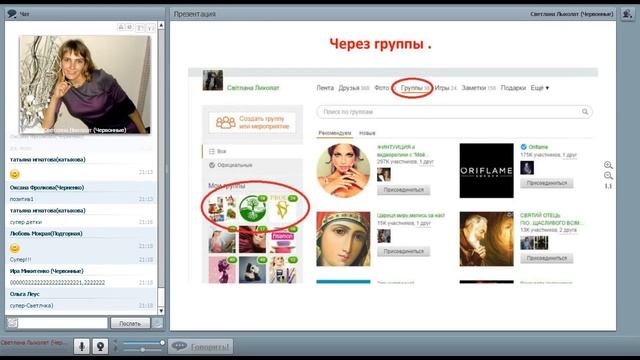640x360 pixels.
Task: Open the 'Лента' tab in the slide
Action: 325,88
